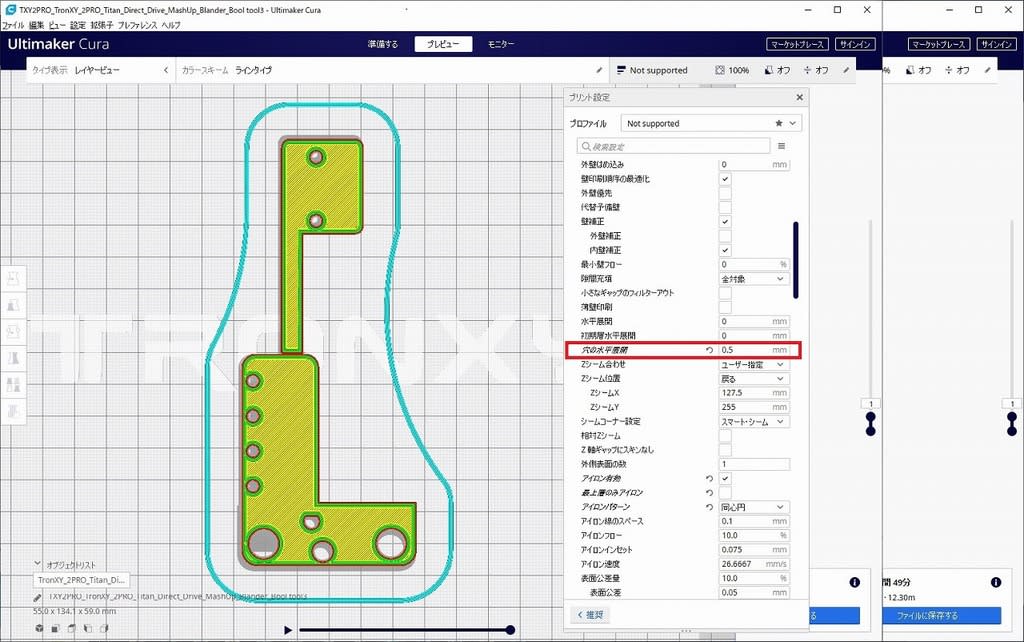Select the Support Blocker tool
This screenshot has height=642, width=1024.
[13, 411]
